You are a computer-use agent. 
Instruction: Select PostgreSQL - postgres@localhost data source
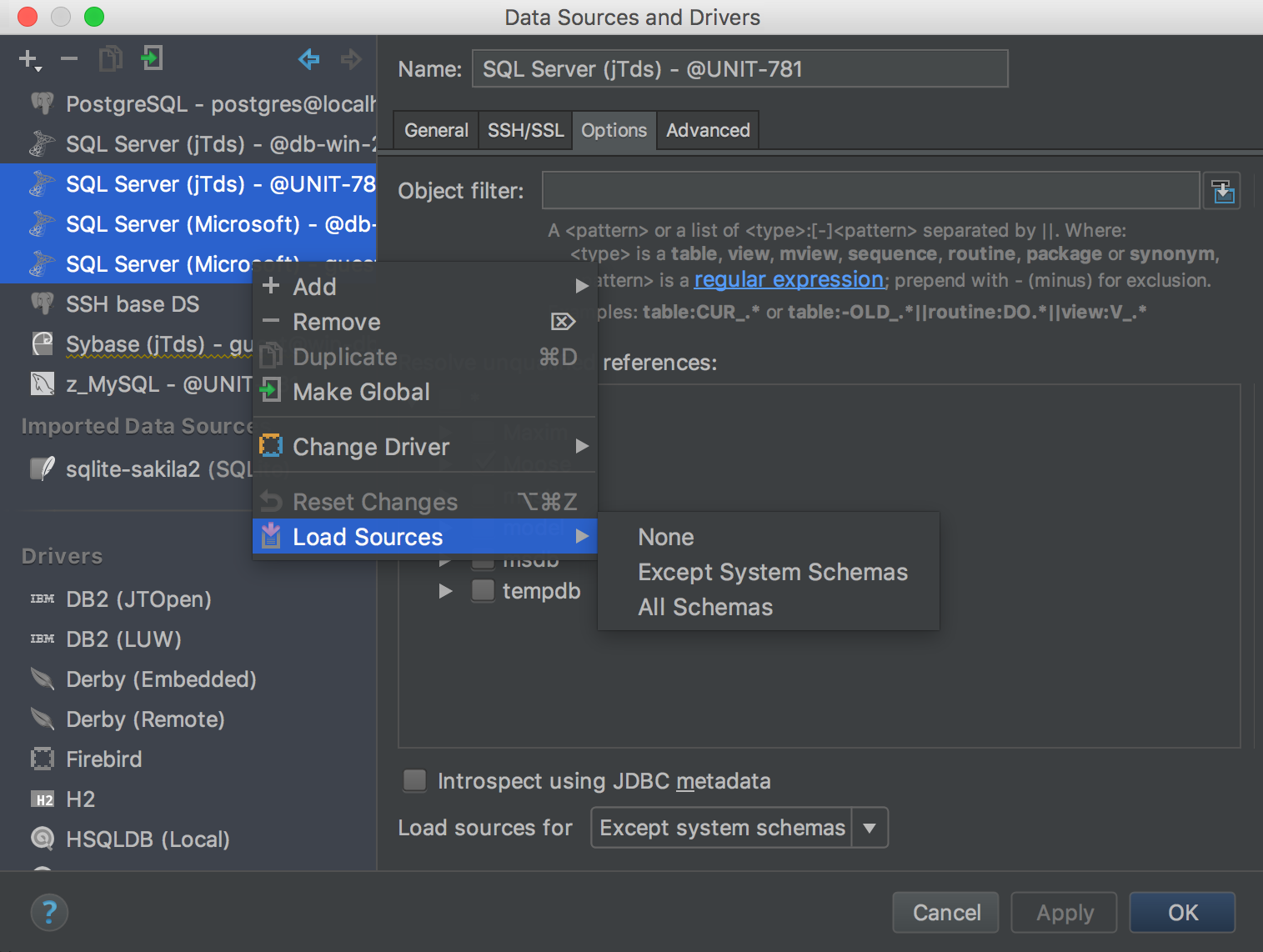coord(188,103)
